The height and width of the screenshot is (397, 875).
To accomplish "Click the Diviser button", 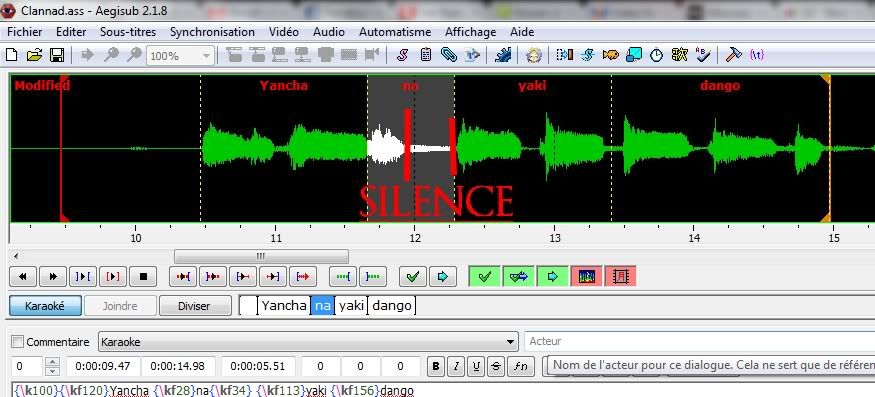I will coord(195,306).
